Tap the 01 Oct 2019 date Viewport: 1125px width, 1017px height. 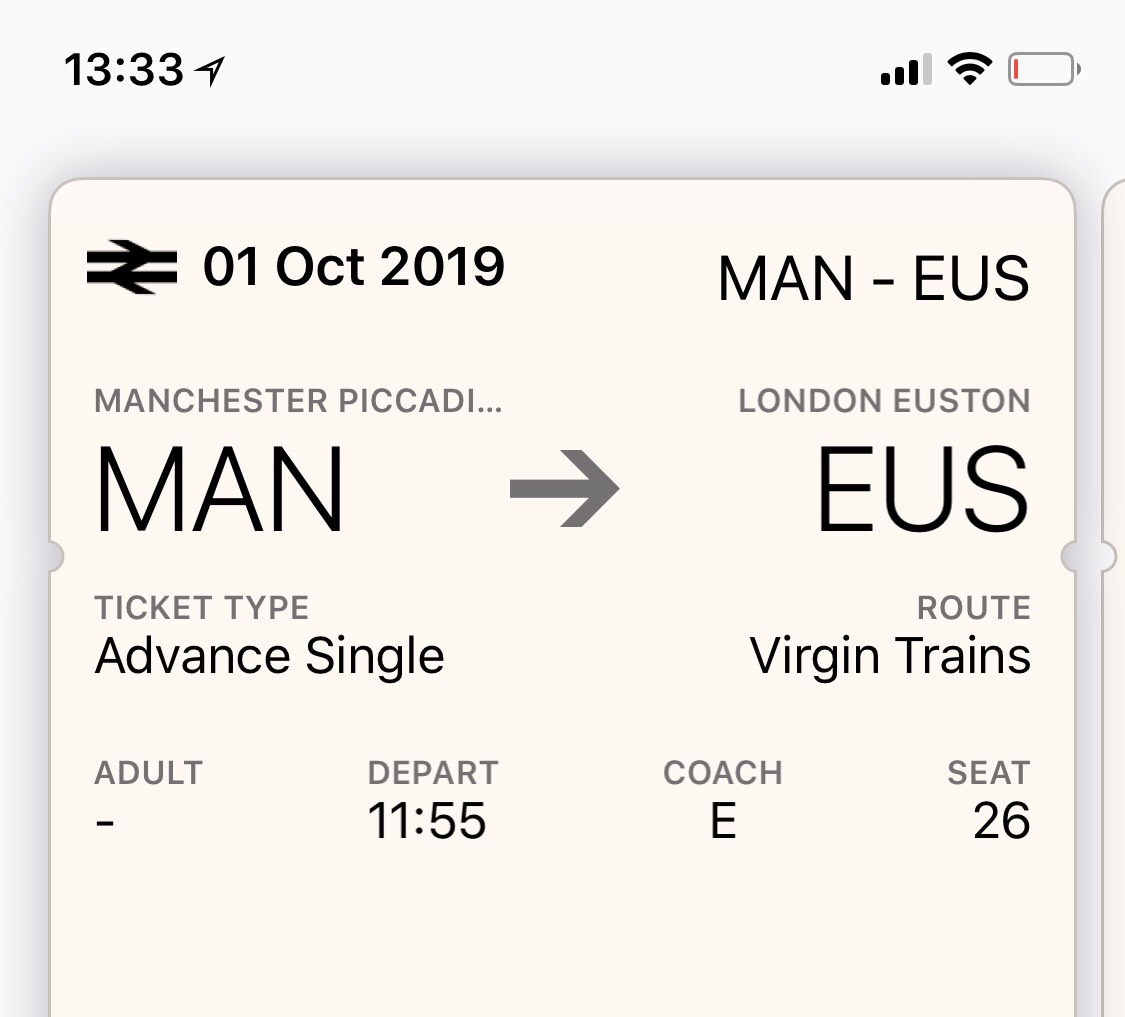pyautogui.click(x=354, y=267)
